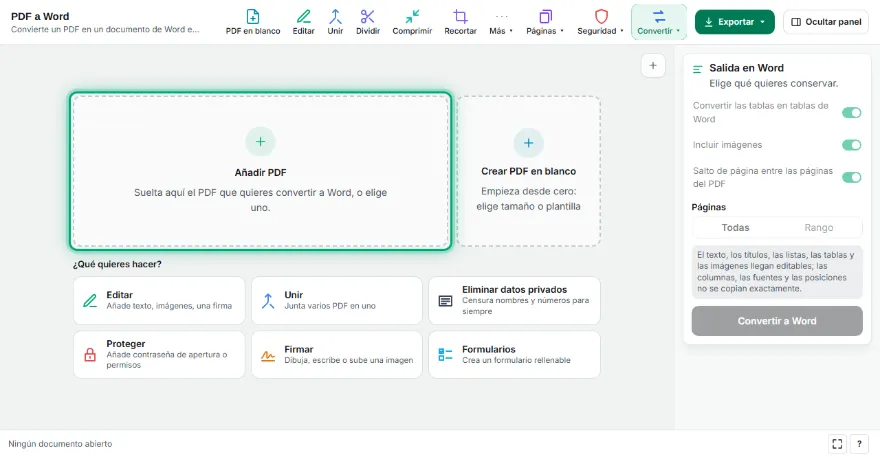This screenshot has width=880, height=457.
Task: Create a PDF en blanco from toolbar
Action: (x=253, y=22)
